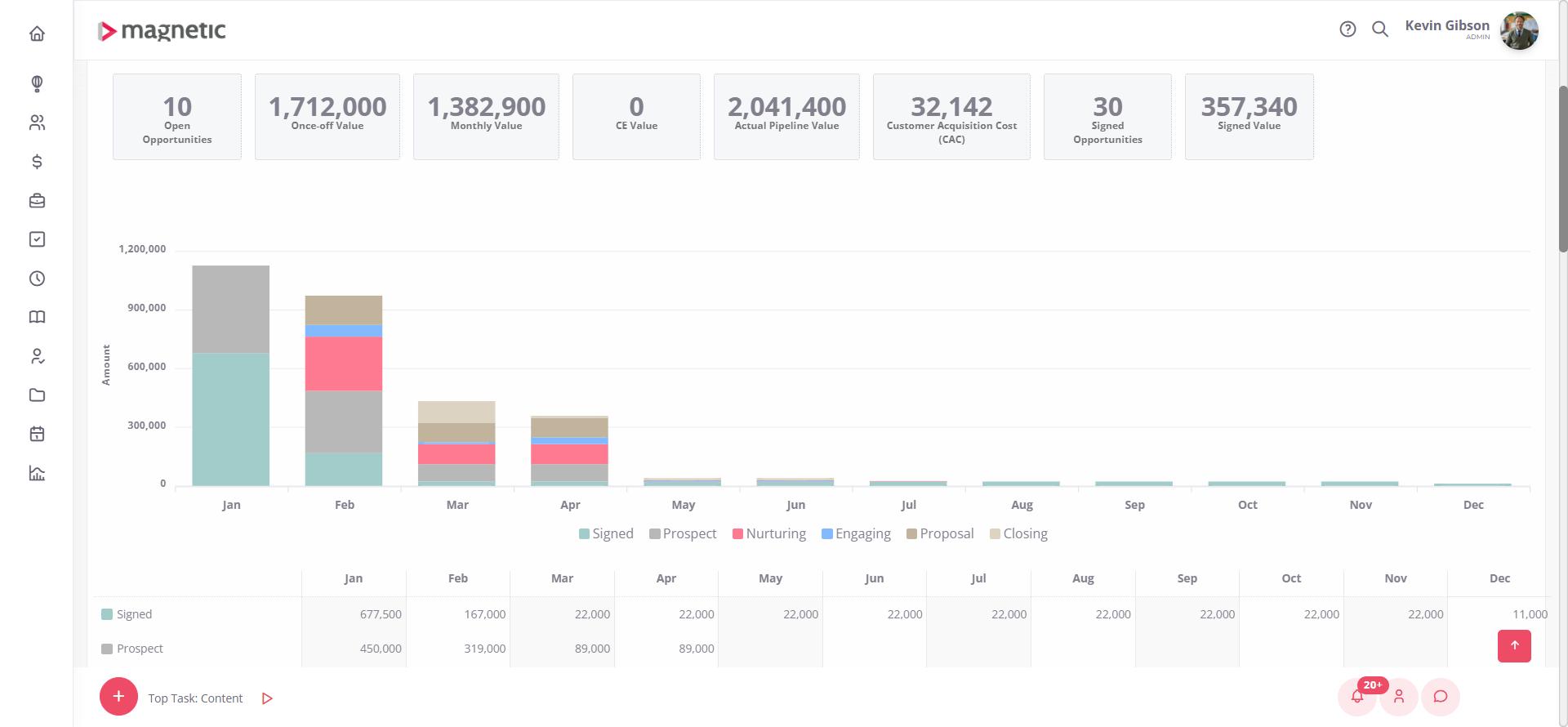Open the calendar sidebar icon
The height and width of the screenshot is (727, 1568).
pyautogui.click(x=37, y=434)
